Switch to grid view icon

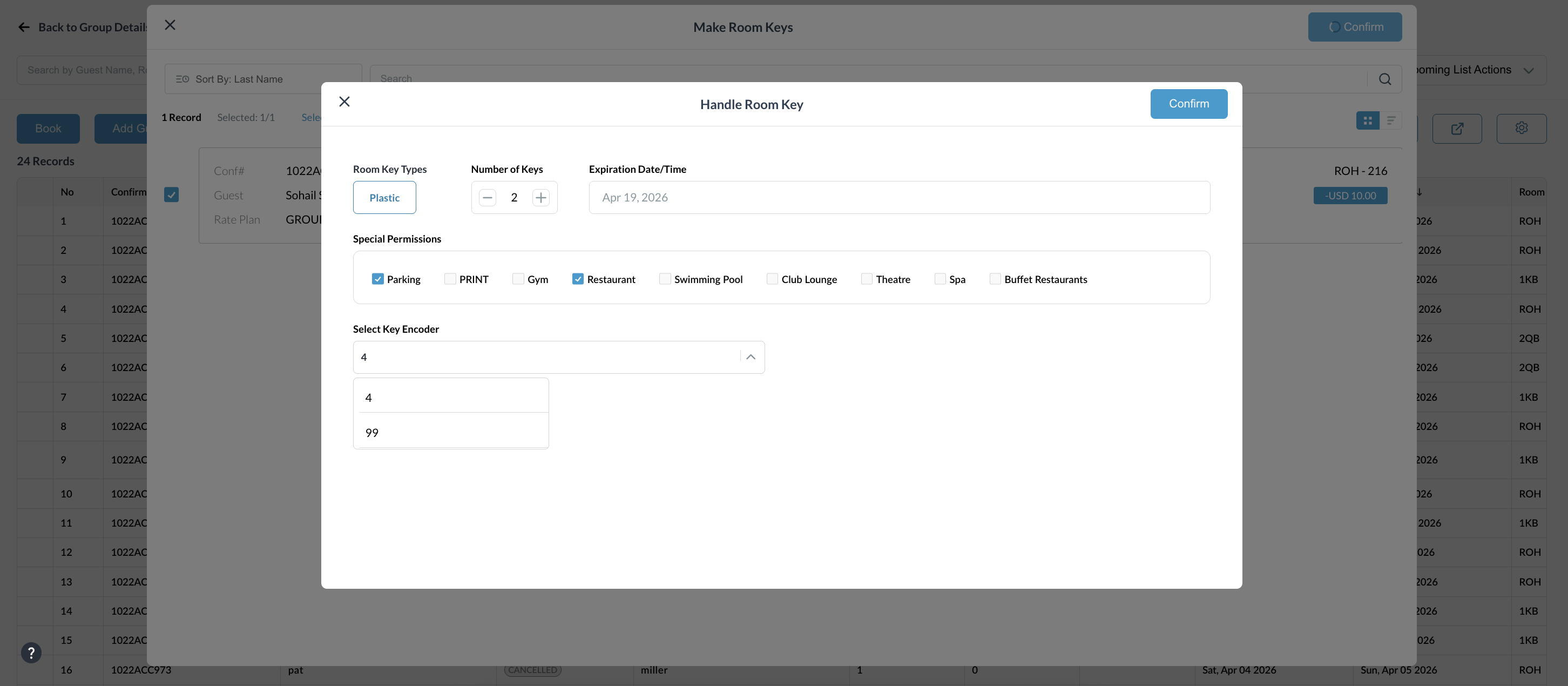click(x=1367, y=120)
